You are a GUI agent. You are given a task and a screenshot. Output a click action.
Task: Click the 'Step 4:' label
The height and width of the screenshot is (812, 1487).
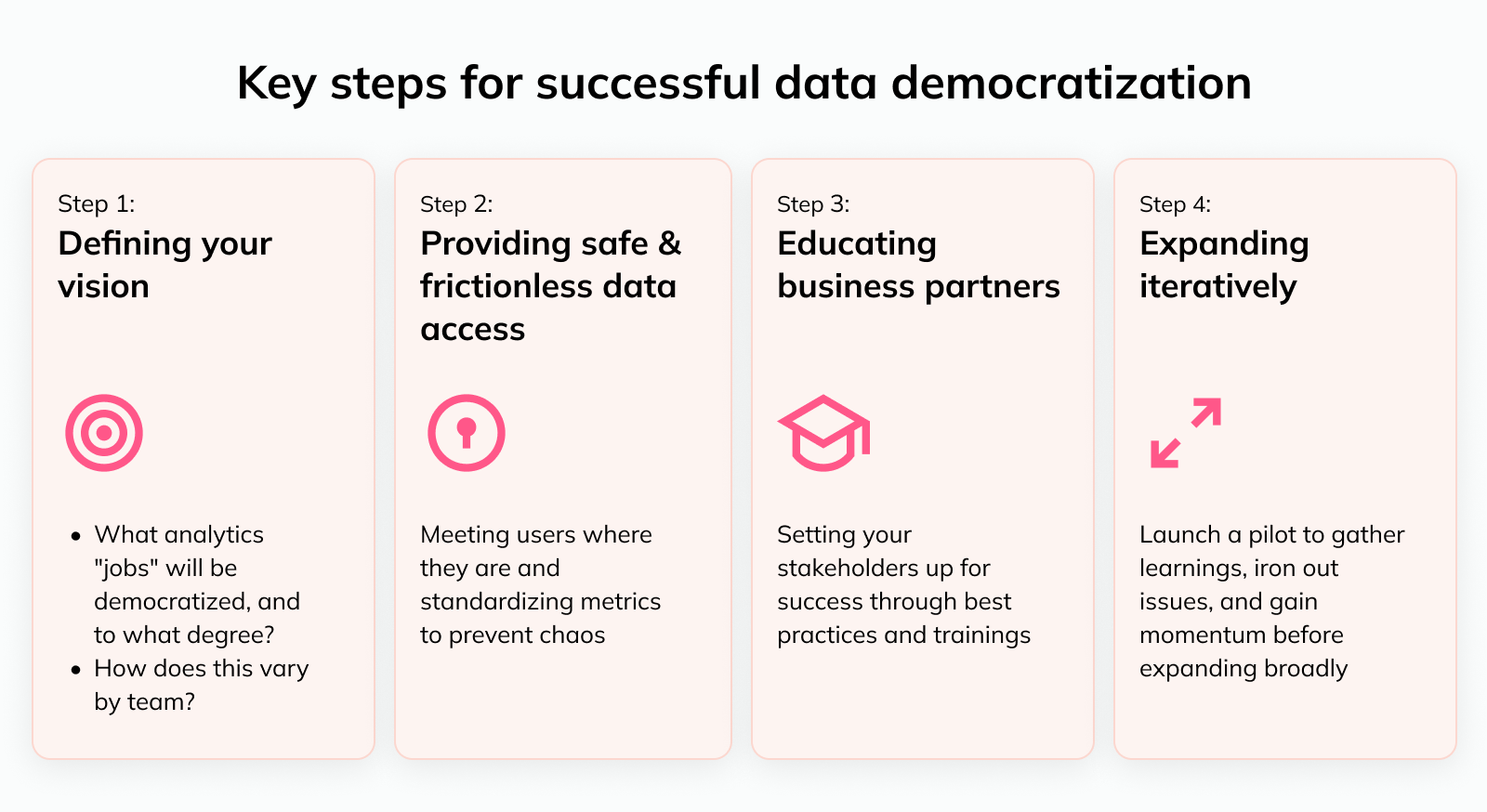(x=1176, y=204)
